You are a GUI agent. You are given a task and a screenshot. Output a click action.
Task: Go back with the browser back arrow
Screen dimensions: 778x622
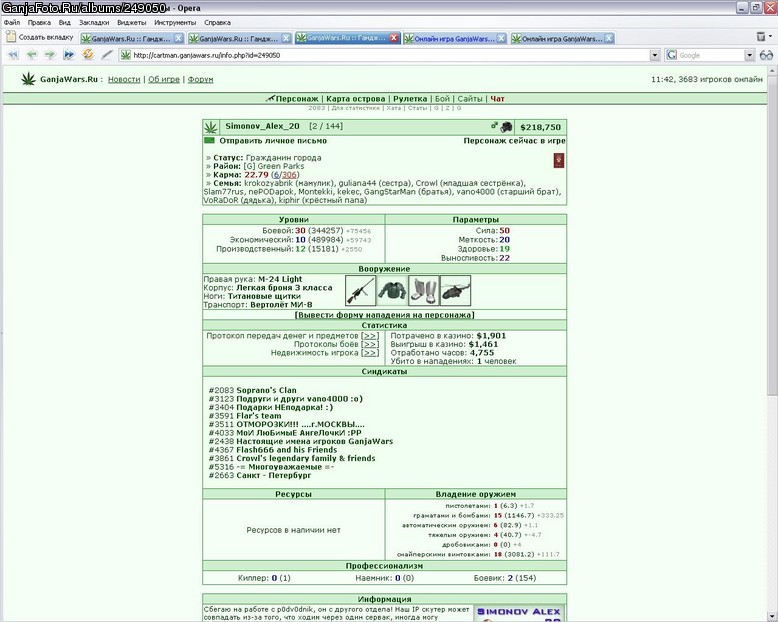tap(32, 55)
